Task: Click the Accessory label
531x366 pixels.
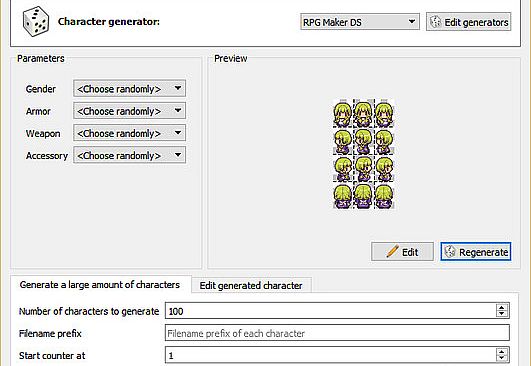Action: click(47, 156)
